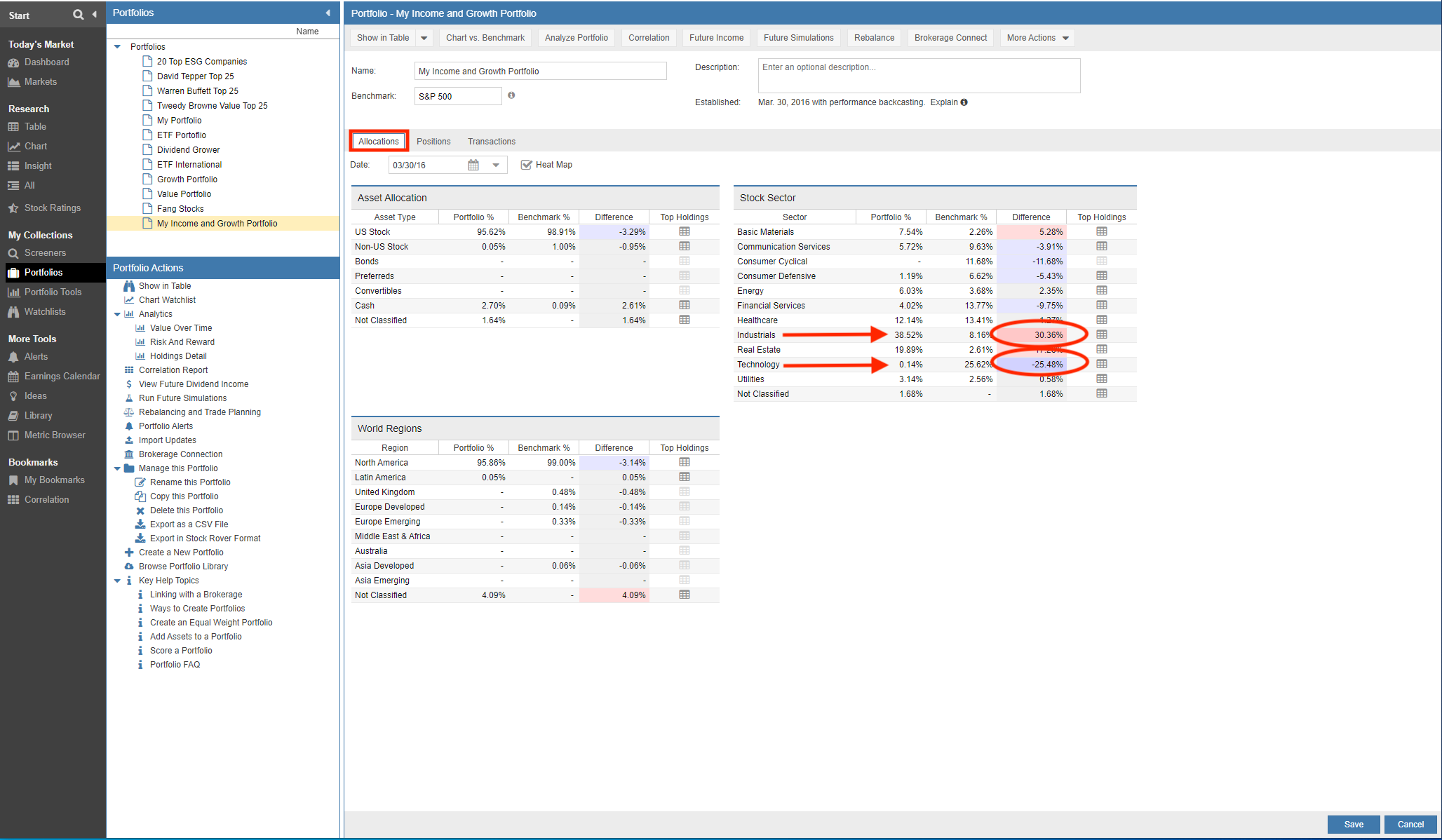The width and height of the screenshot is (1442, 840).
Task: Collapse the Portfolios panel arrow
Action: coord(328,13)
